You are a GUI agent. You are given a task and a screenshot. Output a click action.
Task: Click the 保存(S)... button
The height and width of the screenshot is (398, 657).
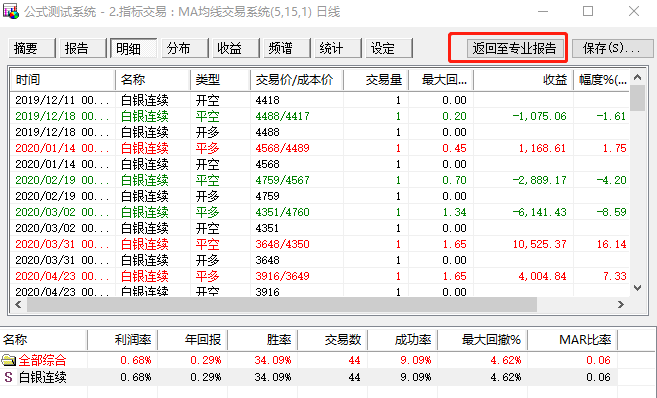coord(612,48)
